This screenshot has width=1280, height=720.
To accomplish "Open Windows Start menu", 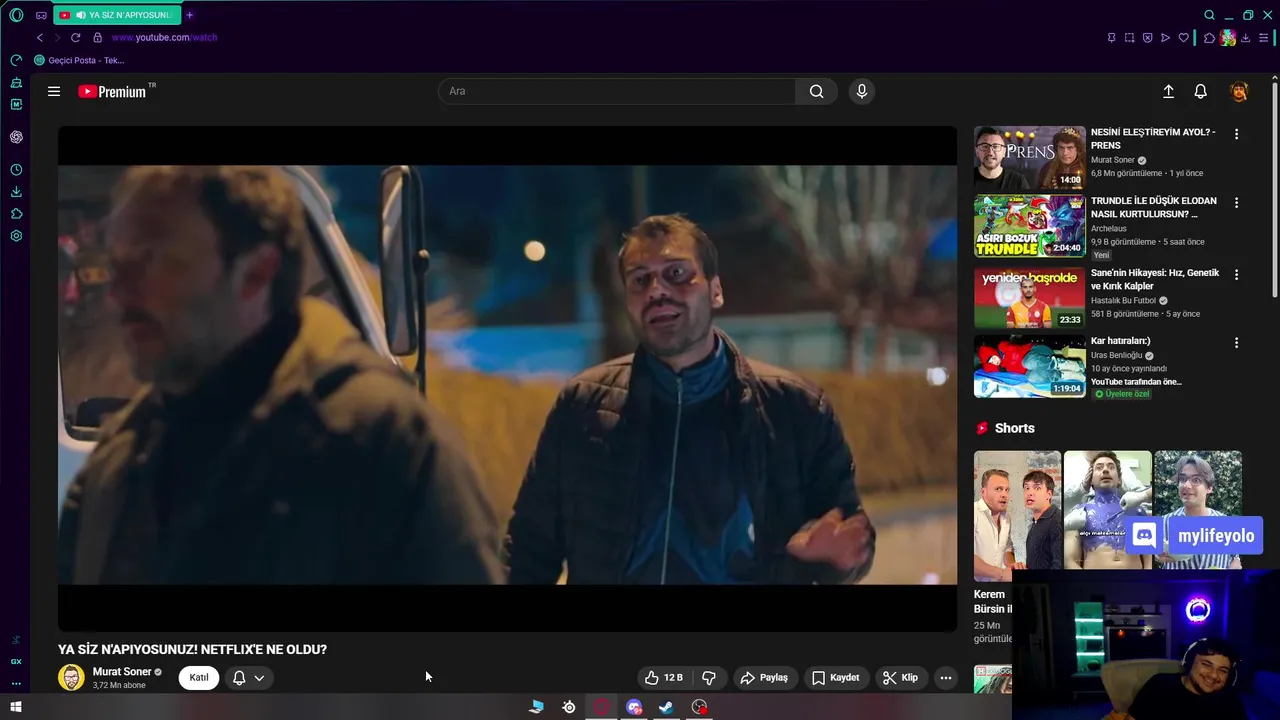I will click(x=16, y=707).
